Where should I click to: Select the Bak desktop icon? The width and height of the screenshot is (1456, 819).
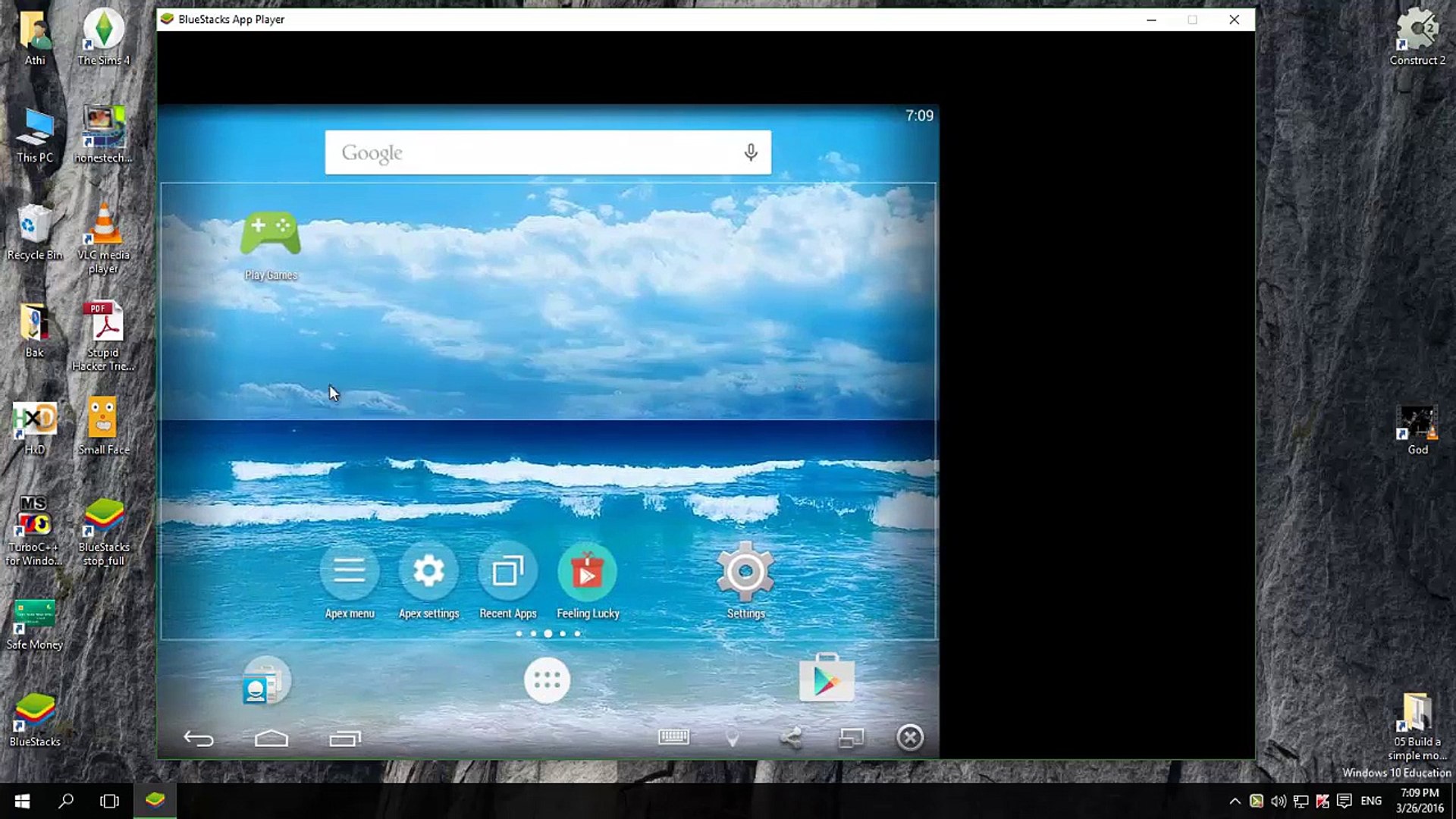point(34,330)
